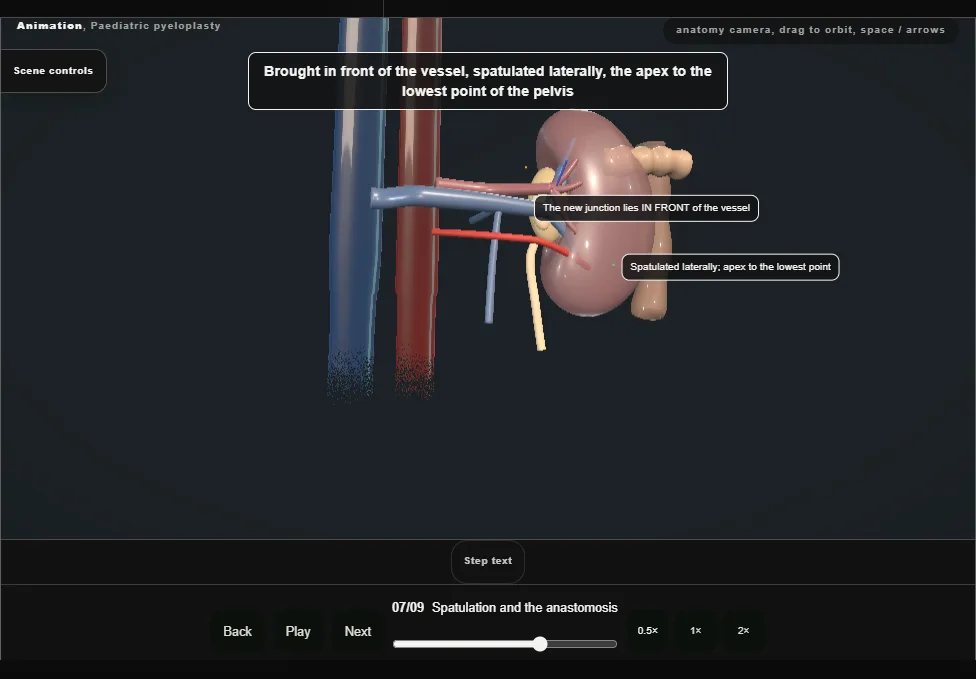Click the 'anatomy camera, drag to orbit' hint
The width and height of the screenshot is (976, 679).
point(810,30)
